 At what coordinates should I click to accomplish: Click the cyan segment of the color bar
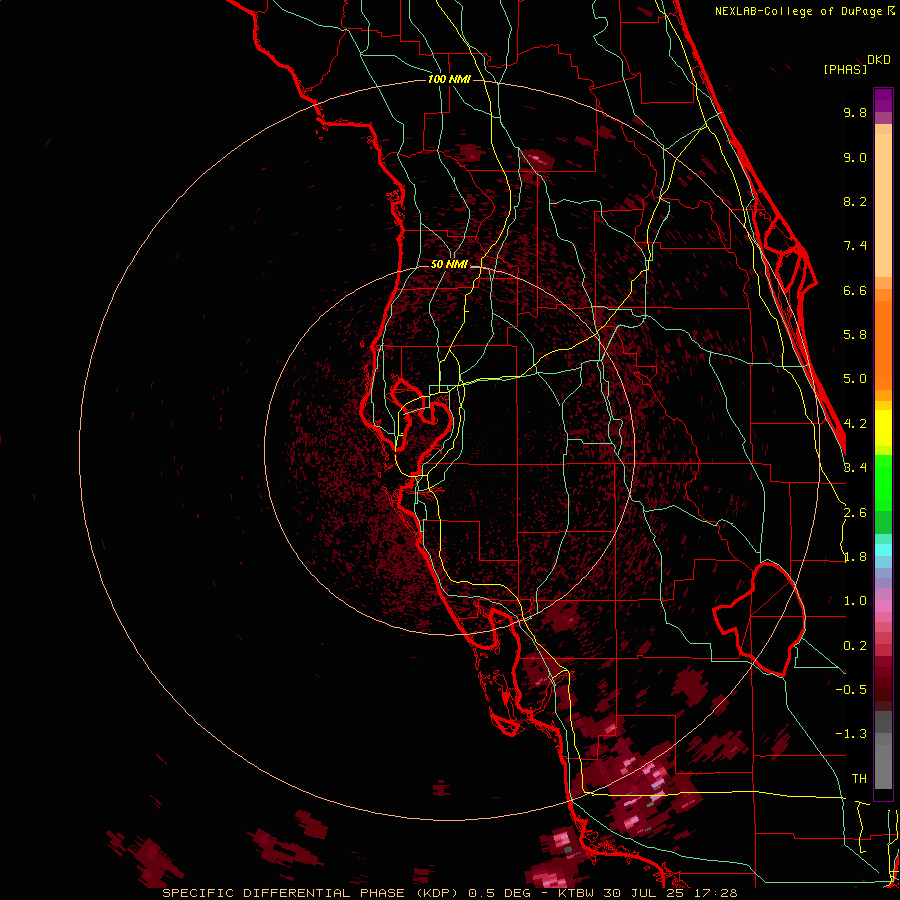[x=883, y=550]
